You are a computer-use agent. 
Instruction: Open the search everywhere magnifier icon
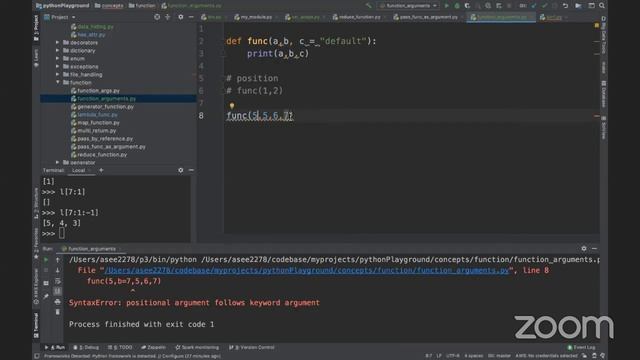pyautogui.click(x=602, y=6)
